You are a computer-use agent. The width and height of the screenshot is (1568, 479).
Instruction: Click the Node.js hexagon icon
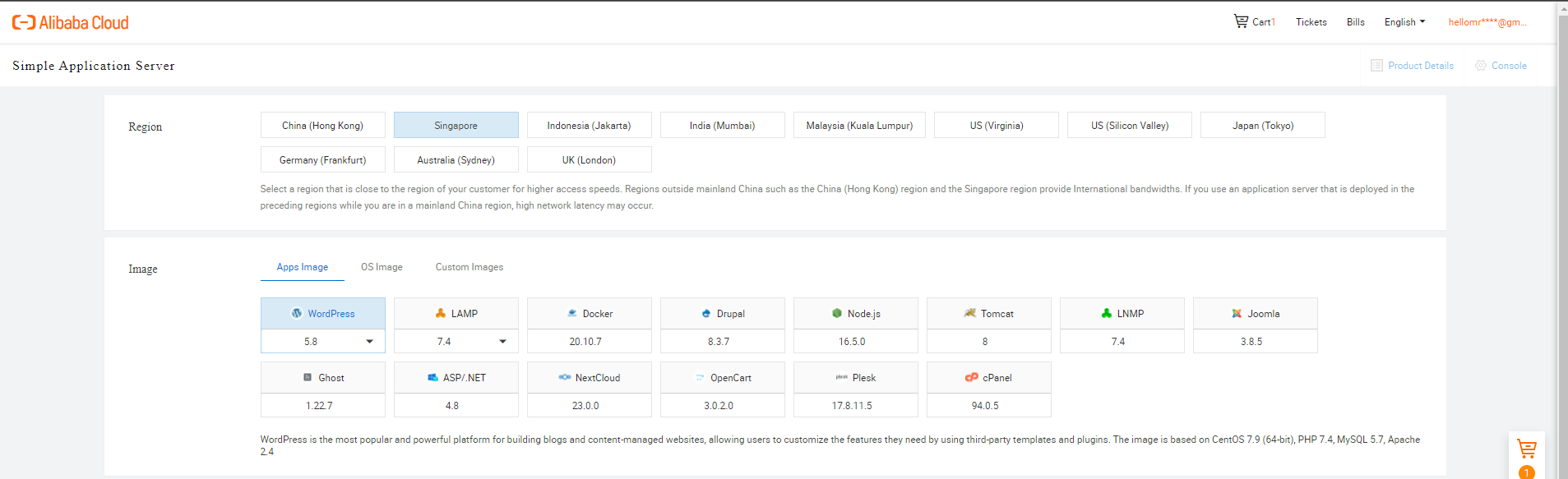(x=837, y=313)
